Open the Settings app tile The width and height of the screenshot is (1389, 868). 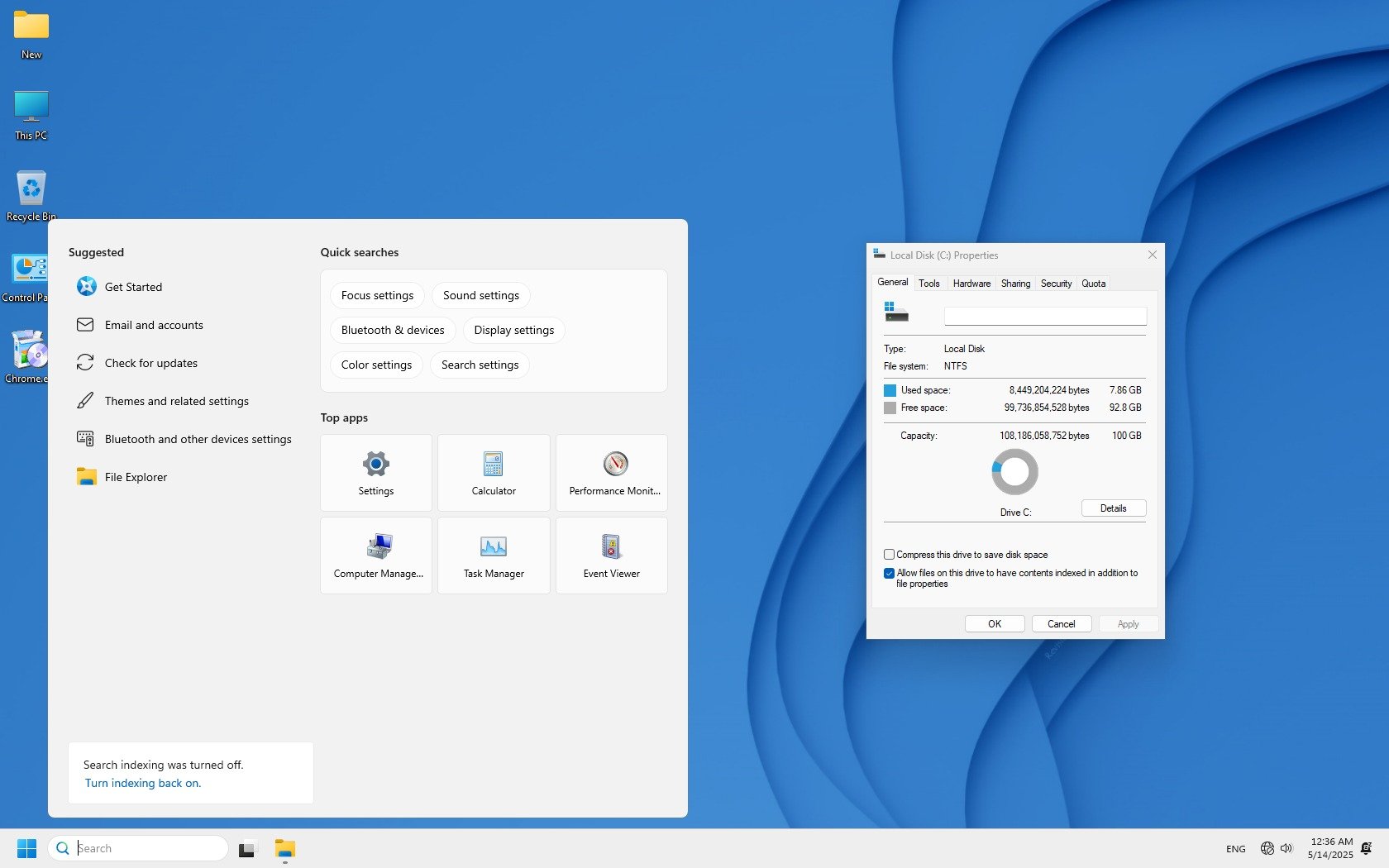pos(375,472)
